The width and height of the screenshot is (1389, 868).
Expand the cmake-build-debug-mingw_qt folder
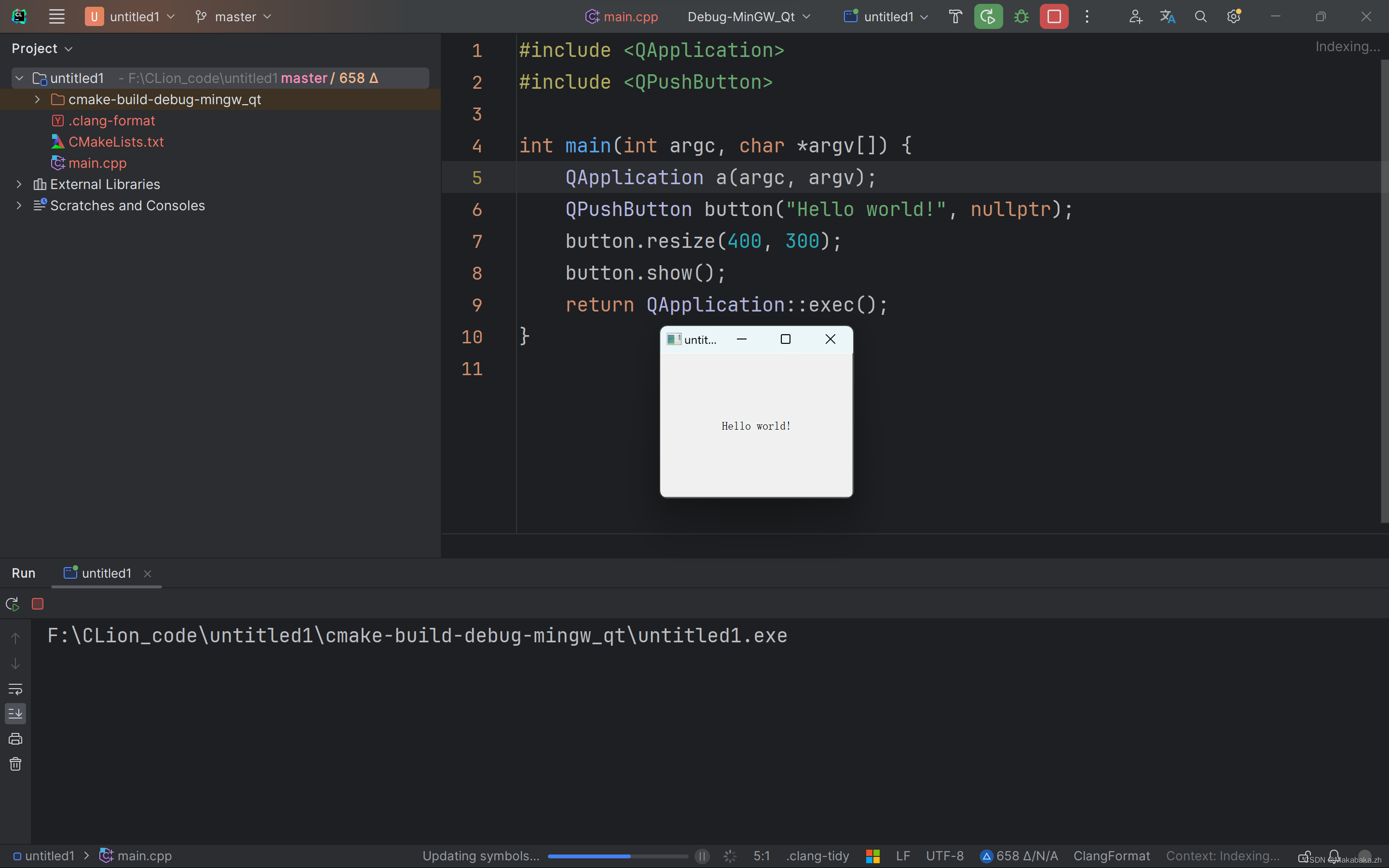pos(37,99)
